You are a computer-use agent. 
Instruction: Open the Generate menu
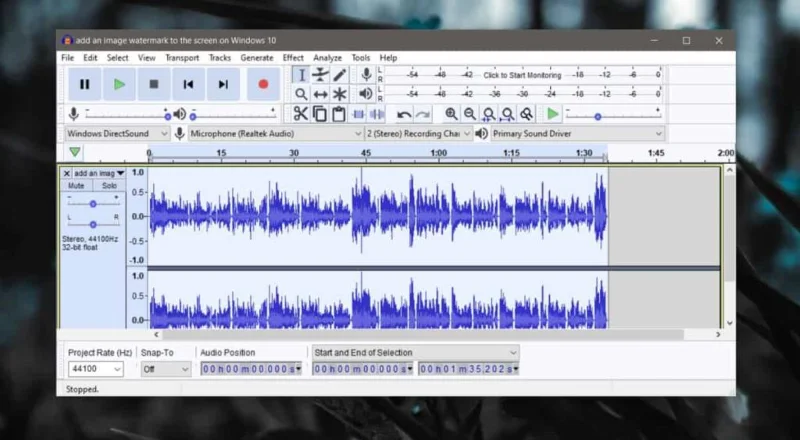click(x=257, y=58)
